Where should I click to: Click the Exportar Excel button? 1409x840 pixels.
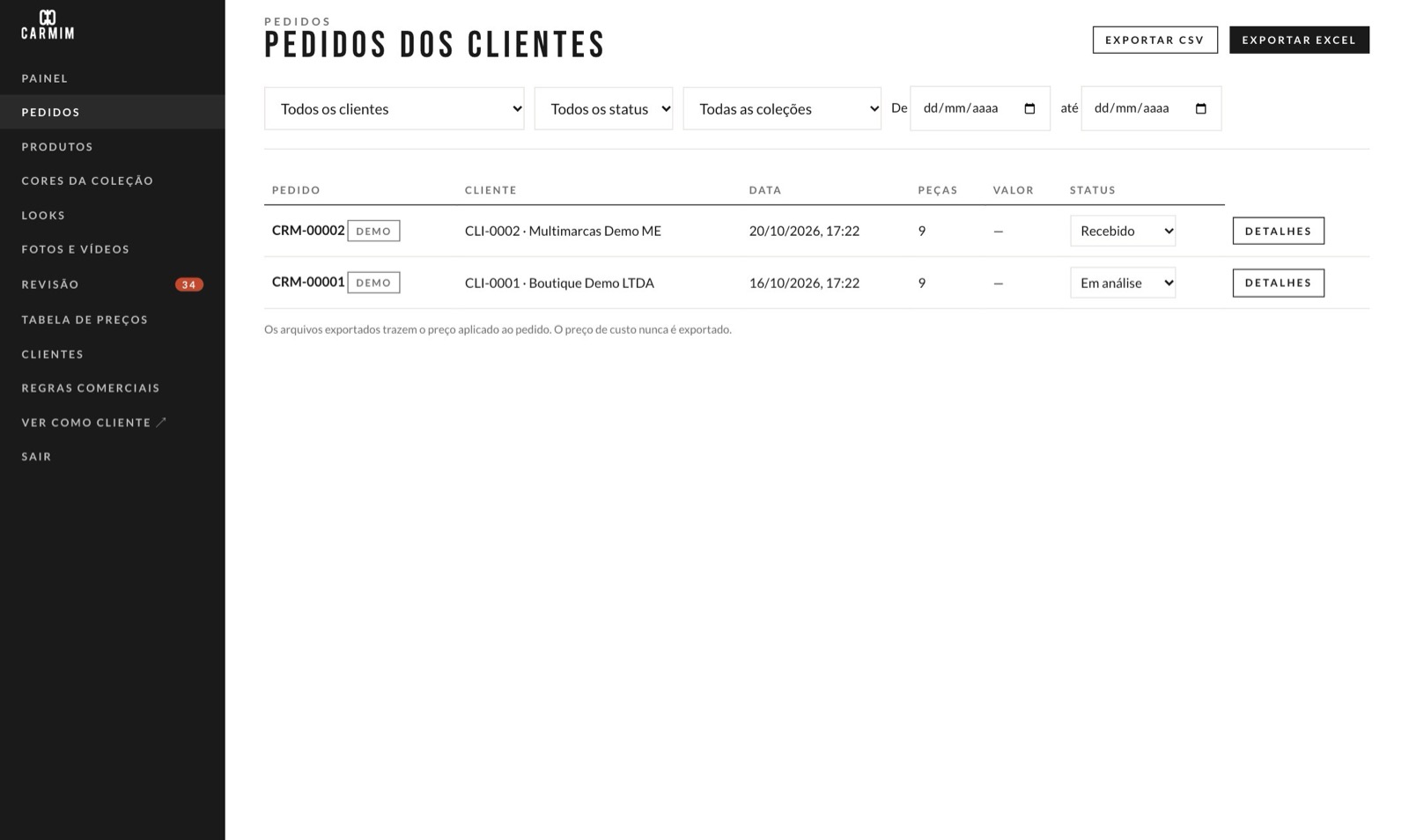(x=1299, y=40)
